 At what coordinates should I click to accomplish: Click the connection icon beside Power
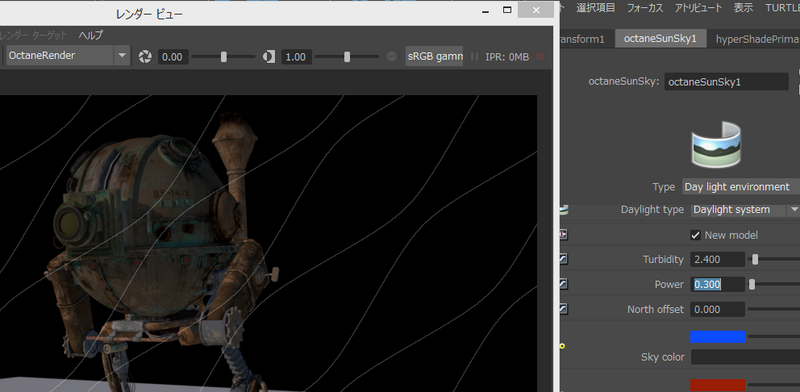[x=563, y=284]
